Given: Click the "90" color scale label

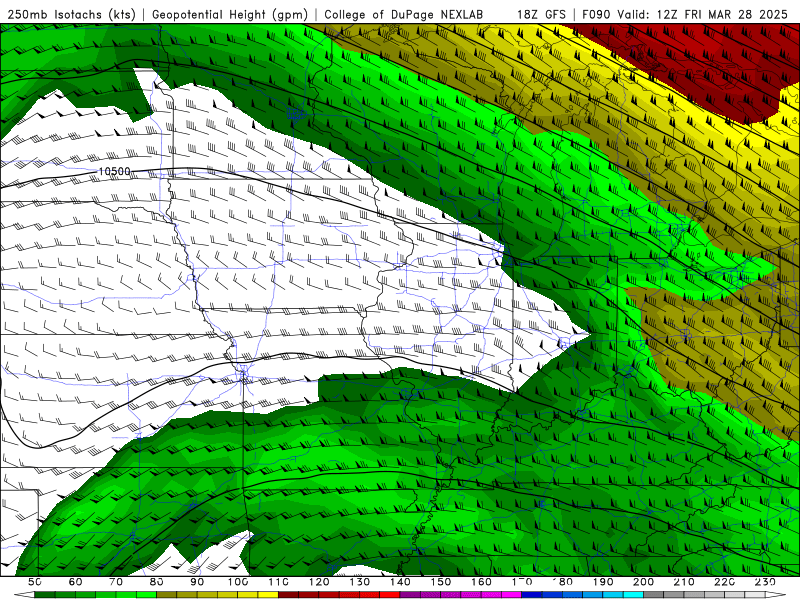Looking at the screenshot, I should pyautogui.click(x=197, y=582).
